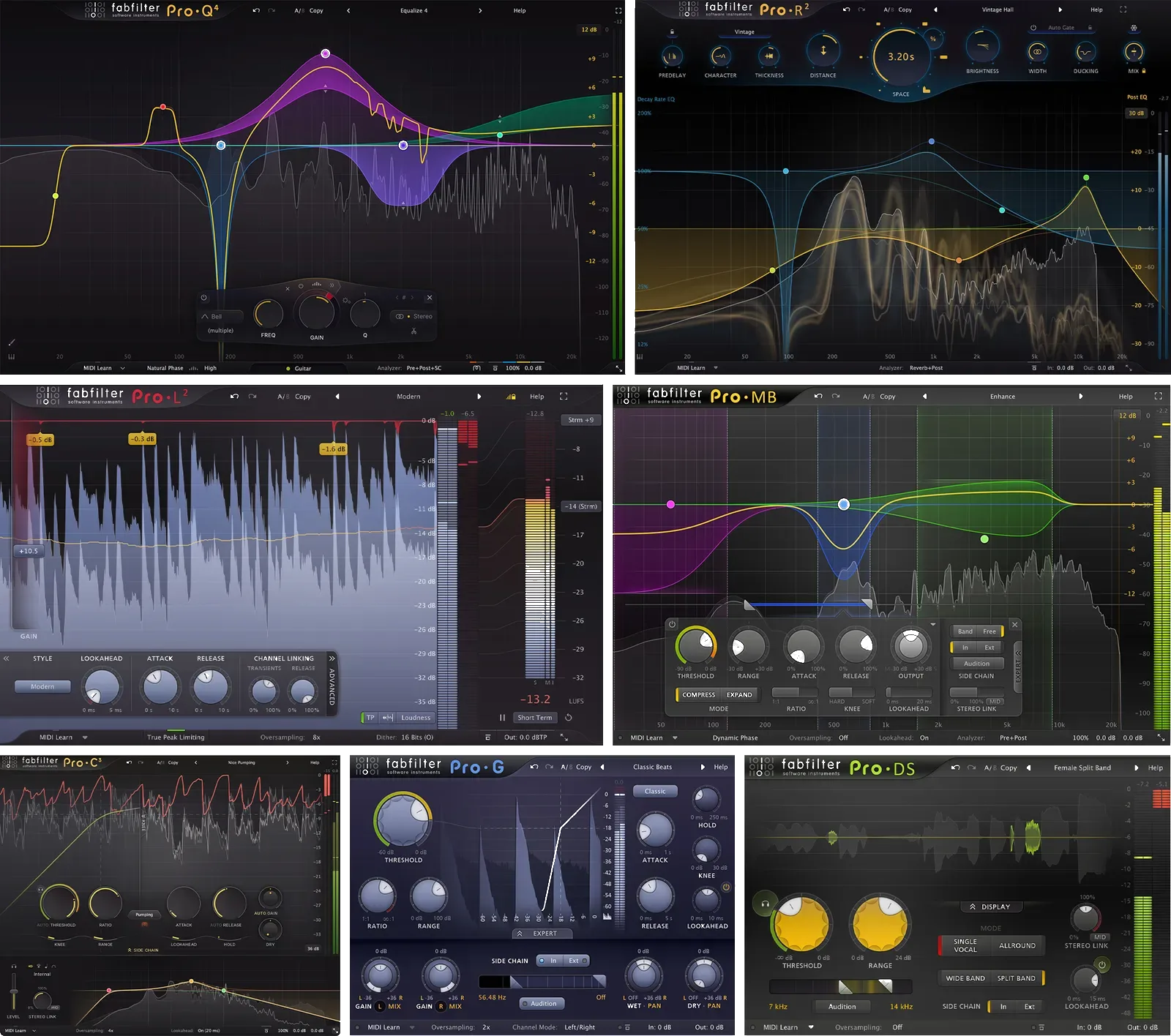Set Pro-MB side chain to Ext
This screenshot has width=1171, height=1036.
click(989, 647)
